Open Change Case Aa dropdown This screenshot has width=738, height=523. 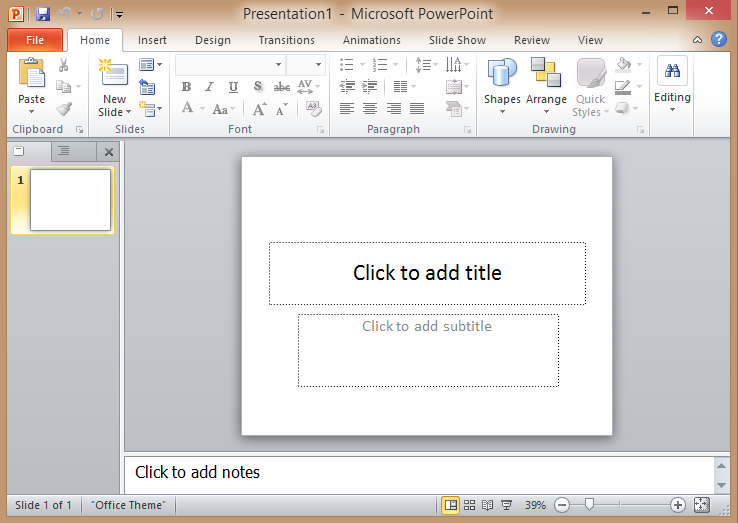tap(223, 109)
